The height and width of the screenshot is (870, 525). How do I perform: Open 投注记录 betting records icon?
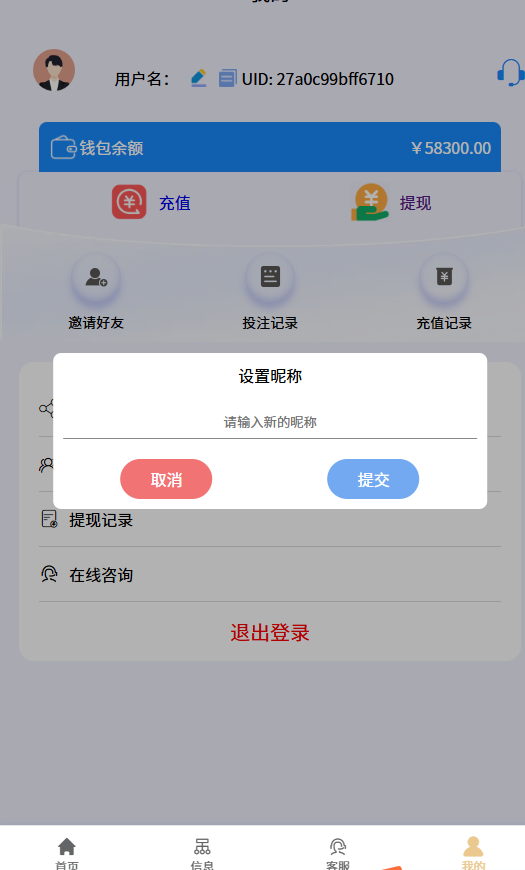(x=270, y=277)
